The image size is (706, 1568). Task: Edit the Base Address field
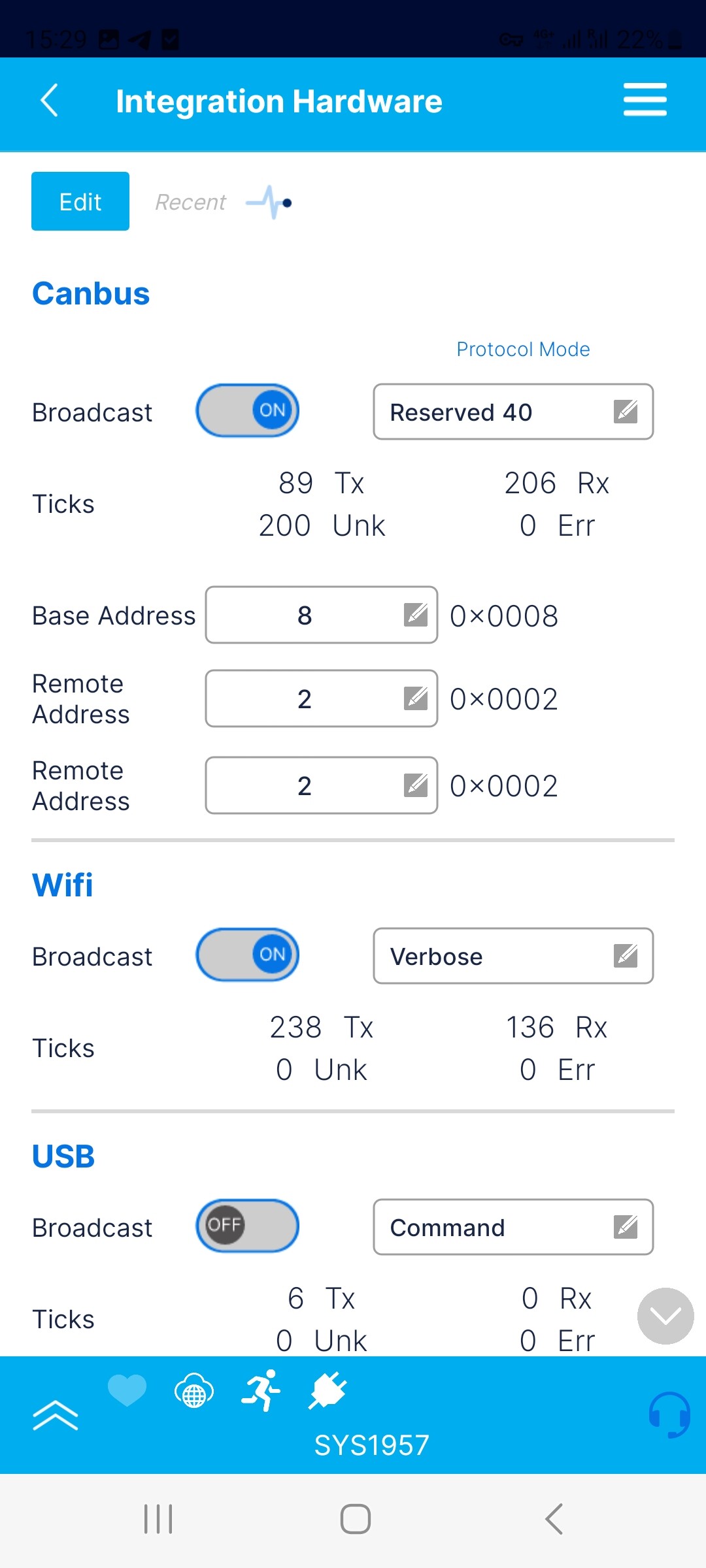pyautogui.click(x=321, y=615)
